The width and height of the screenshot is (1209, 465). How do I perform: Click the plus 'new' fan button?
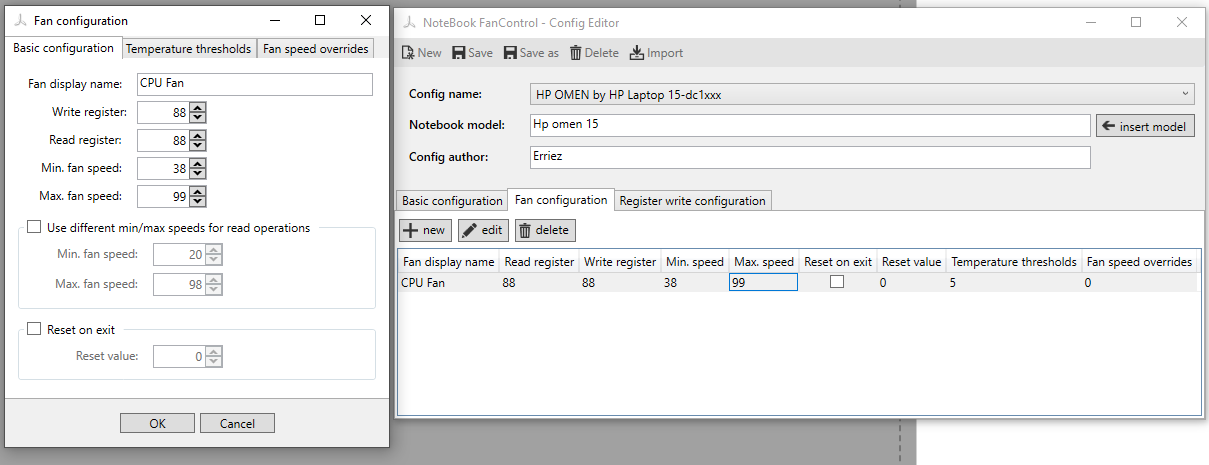pyautogui.click(x=425, y=230)
